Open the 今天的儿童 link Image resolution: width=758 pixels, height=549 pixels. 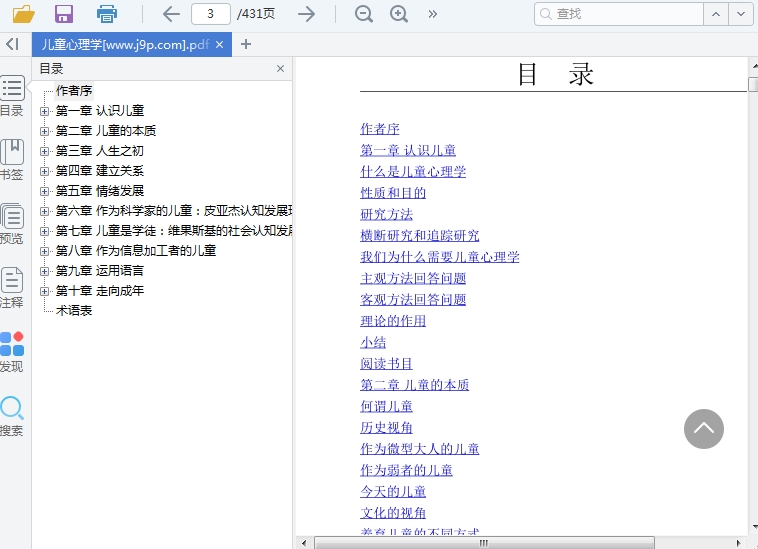click(393, 491)
